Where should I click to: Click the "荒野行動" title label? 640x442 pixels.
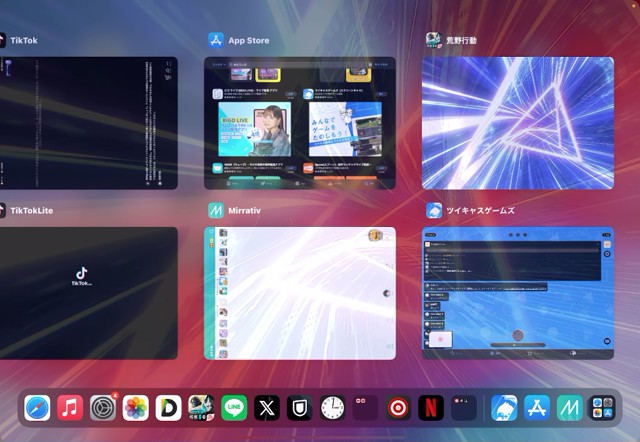pos(461,40)
